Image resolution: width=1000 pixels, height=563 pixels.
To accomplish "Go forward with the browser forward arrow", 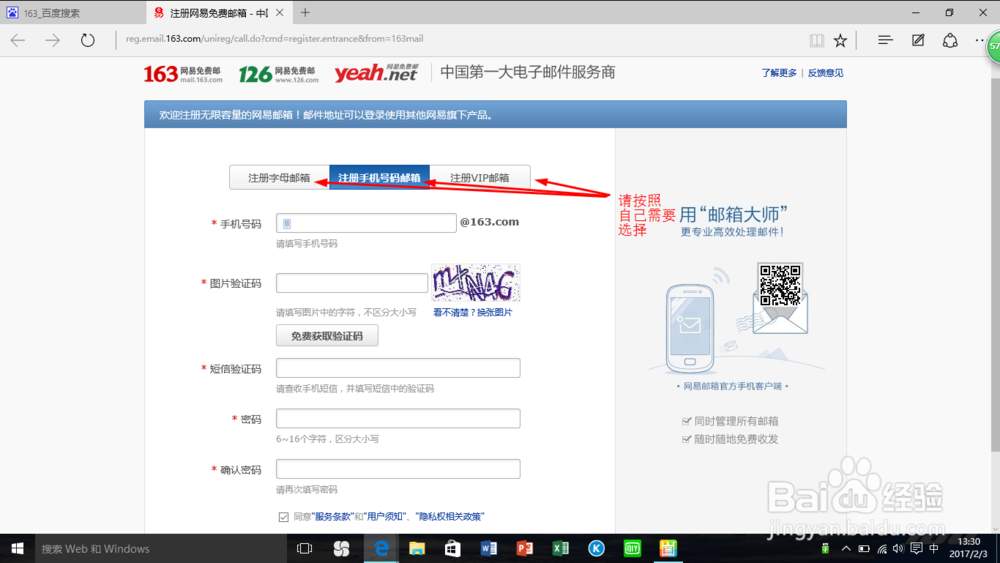I will click(x=52, y=40).
